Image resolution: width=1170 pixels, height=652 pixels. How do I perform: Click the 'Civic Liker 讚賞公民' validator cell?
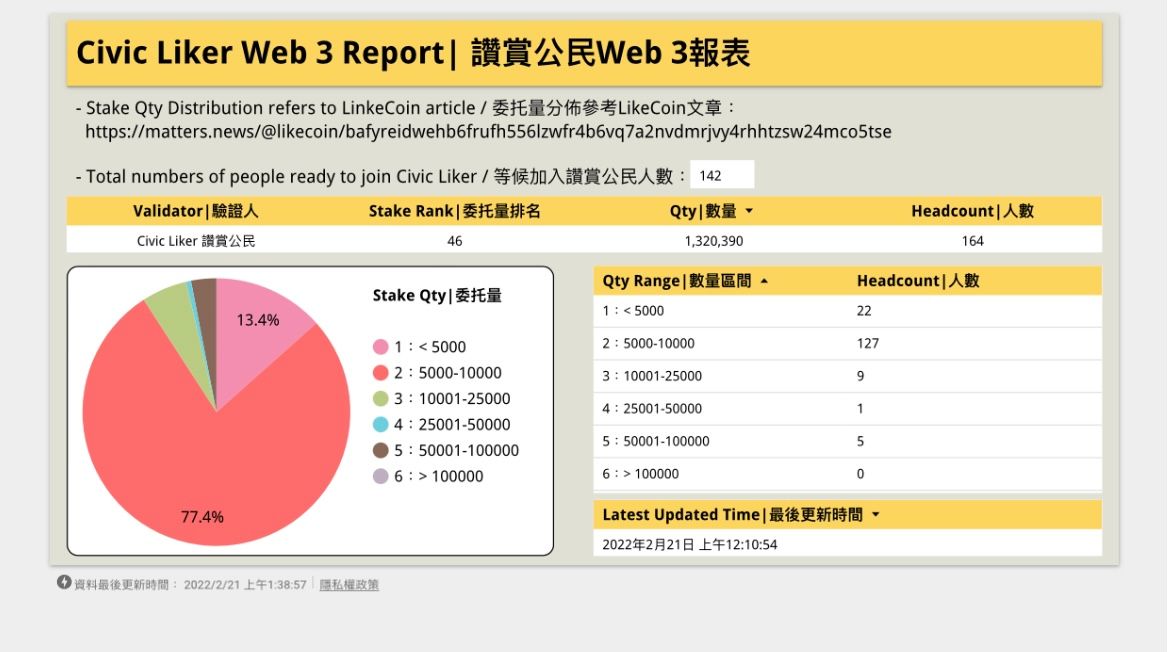click(195, 241)
